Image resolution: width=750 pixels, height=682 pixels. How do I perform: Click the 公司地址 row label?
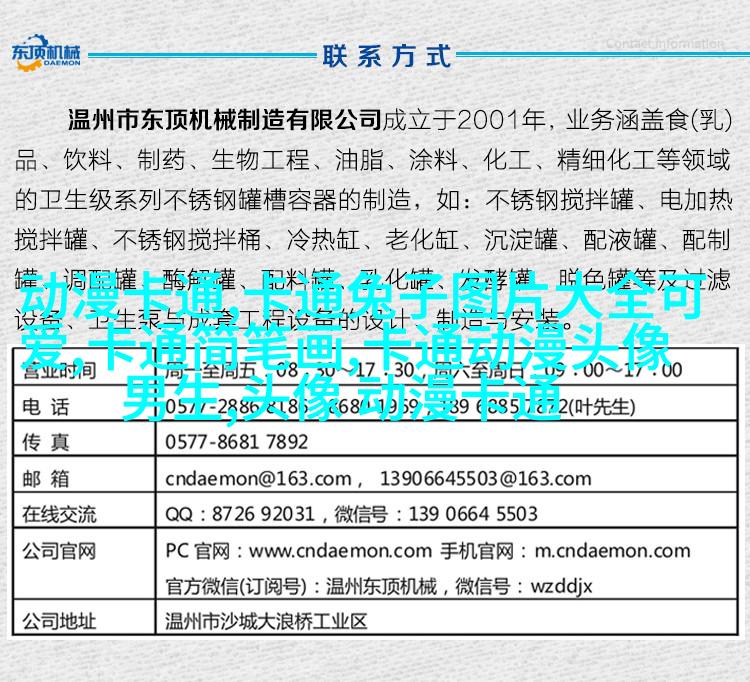[x=59, y=621]
